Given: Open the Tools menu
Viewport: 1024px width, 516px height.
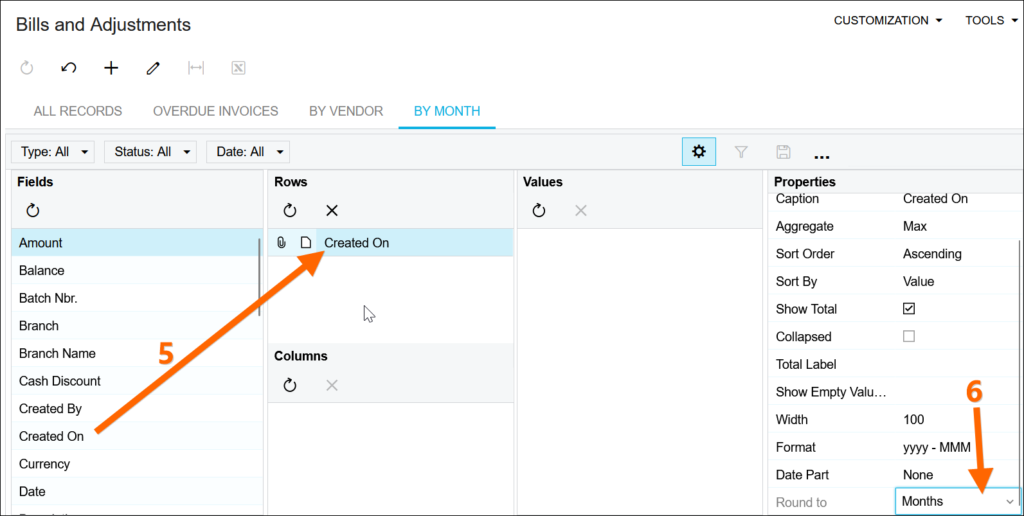Looking at the screenshot, I should point(990,20).
